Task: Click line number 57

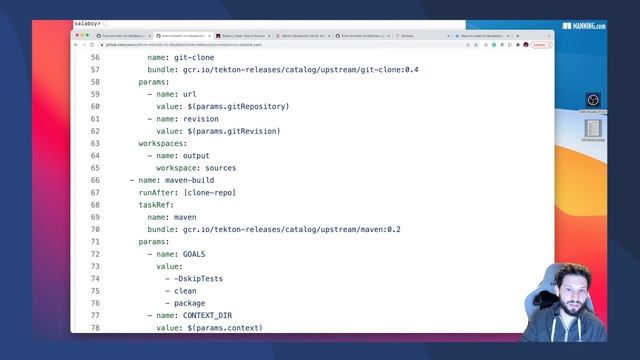Action: click(x=95, y=70)
